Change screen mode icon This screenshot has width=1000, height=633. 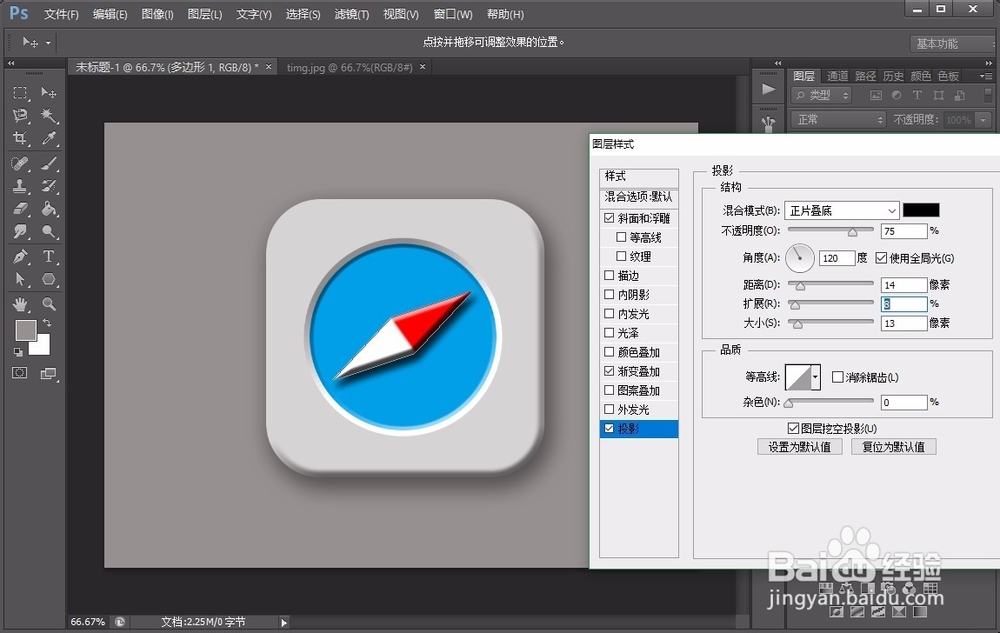pos(48,374)
